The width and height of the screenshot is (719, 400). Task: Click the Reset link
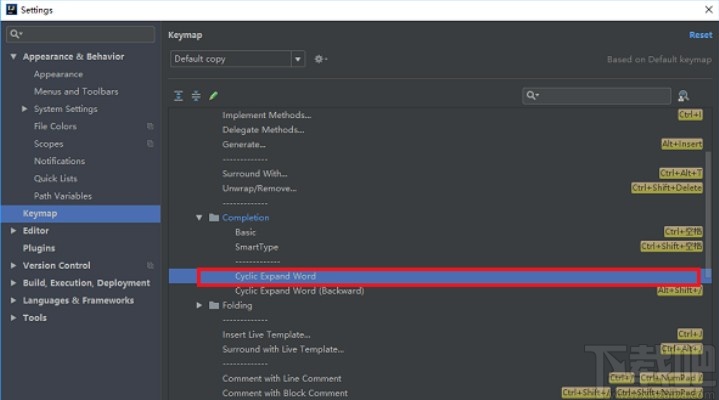[700, 35]
